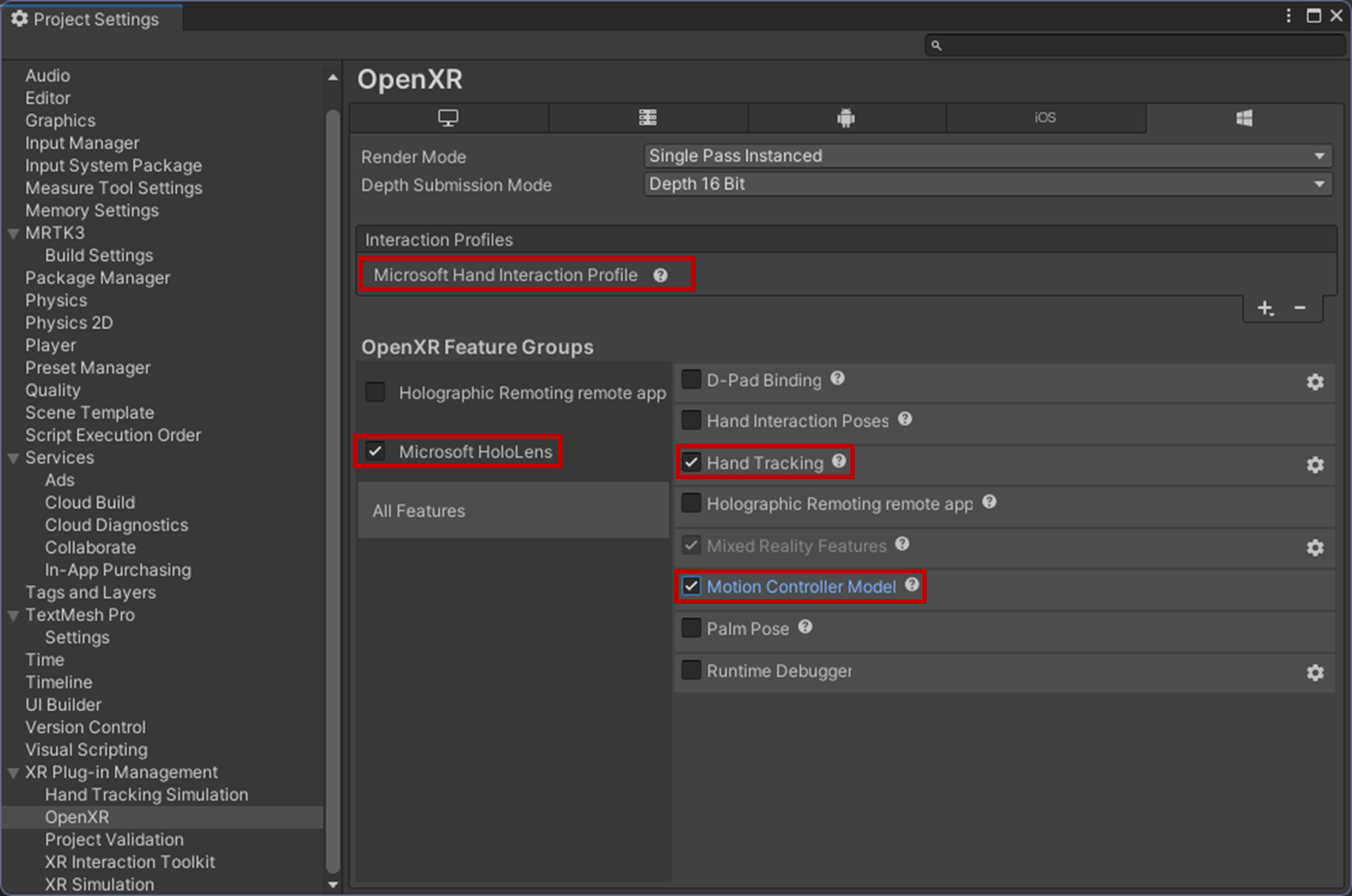Image resolution: width=1352 pixels, height=896 pixels.
Task: Click help icon next to Hand Interaction Poses
Action: click(x=905, y=419)
